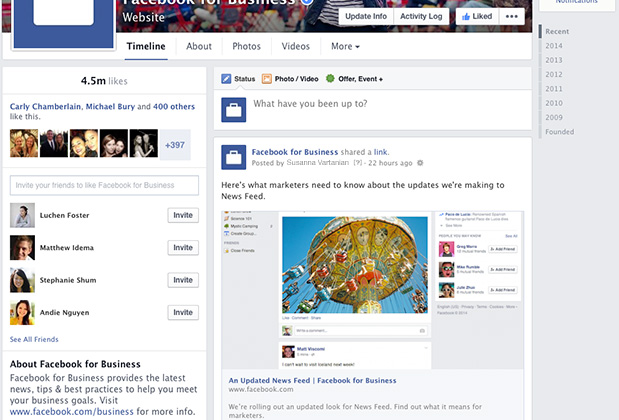Click the carousel ride preview image
619x420 pixels.
pyautogui.click(x=355, y=264)
